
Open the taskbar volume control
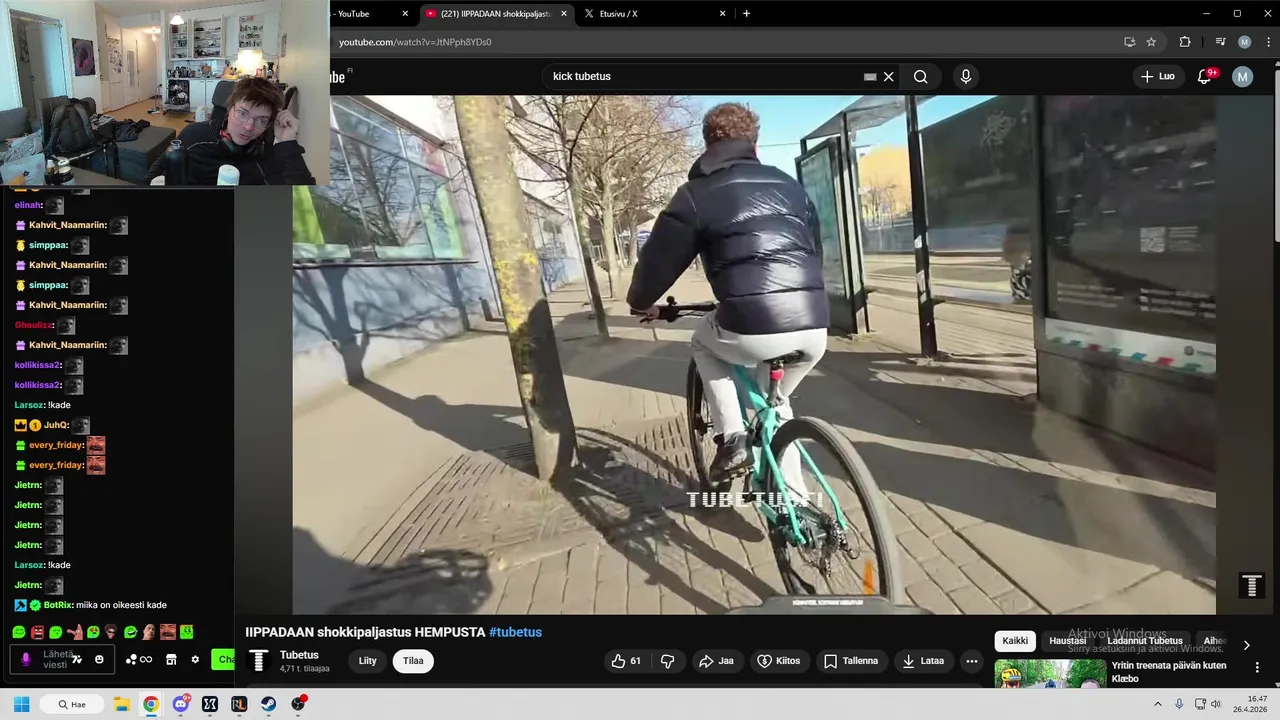tap(1216, 704)
